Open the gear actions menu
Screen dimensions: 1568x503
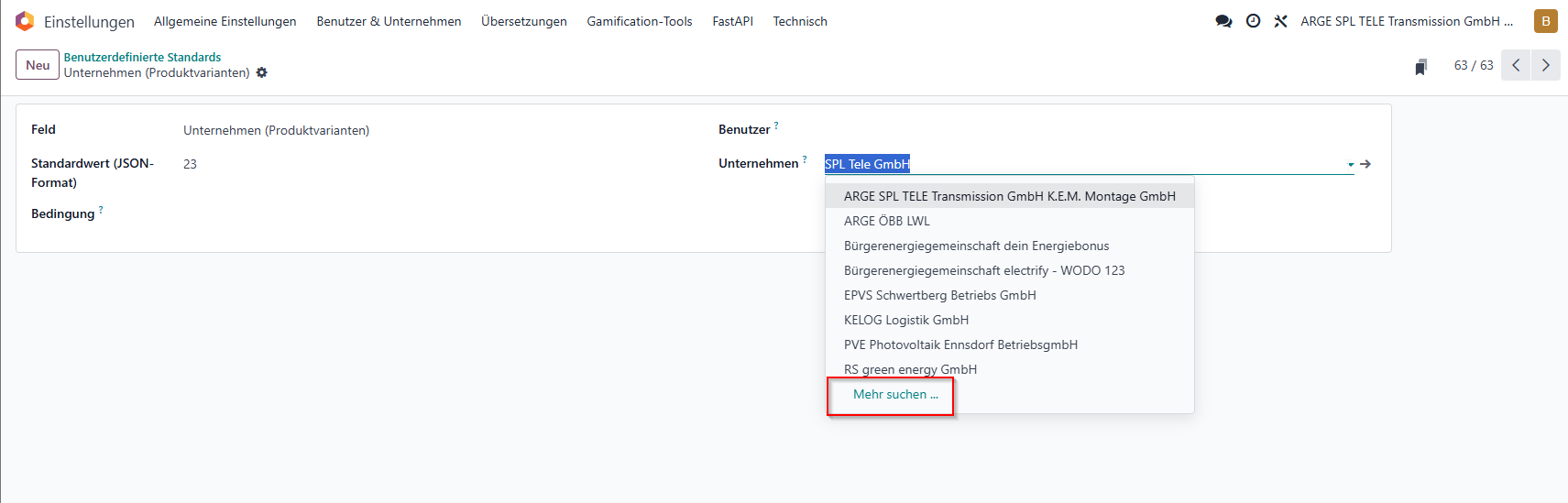coord(262,72)
